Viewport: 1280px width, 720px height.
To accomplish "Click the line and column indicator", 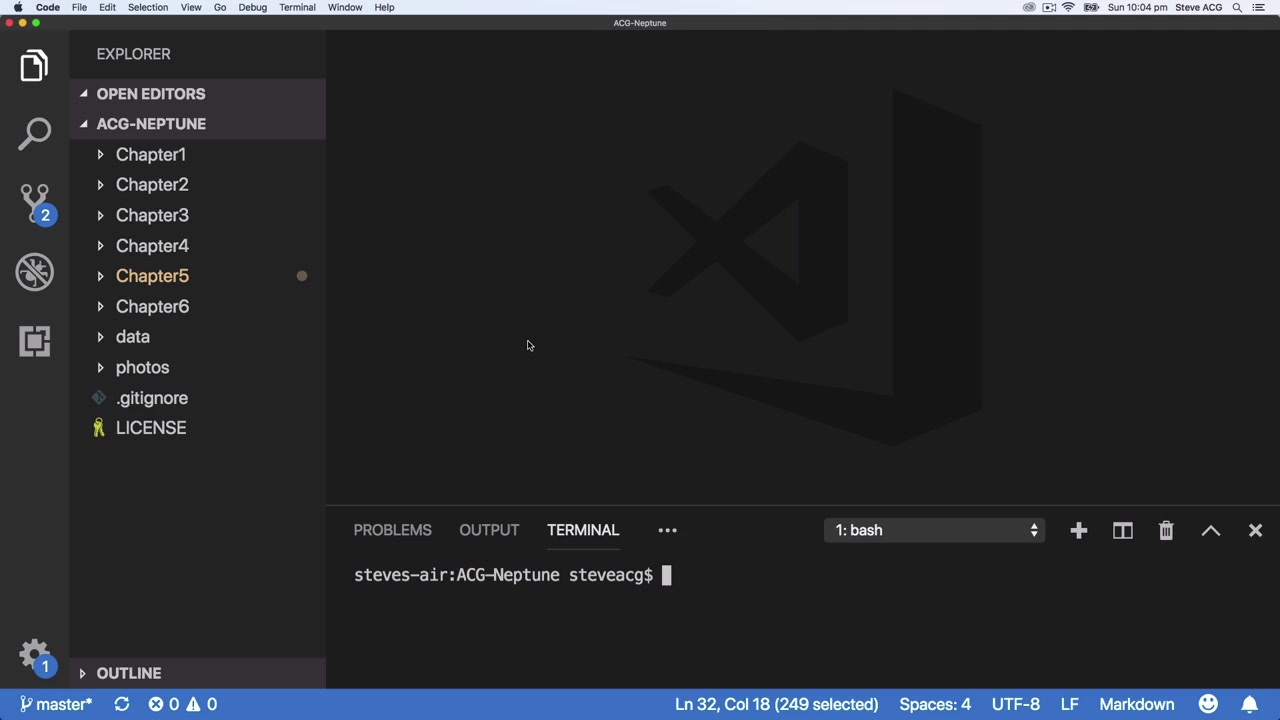I will (776, 704).
